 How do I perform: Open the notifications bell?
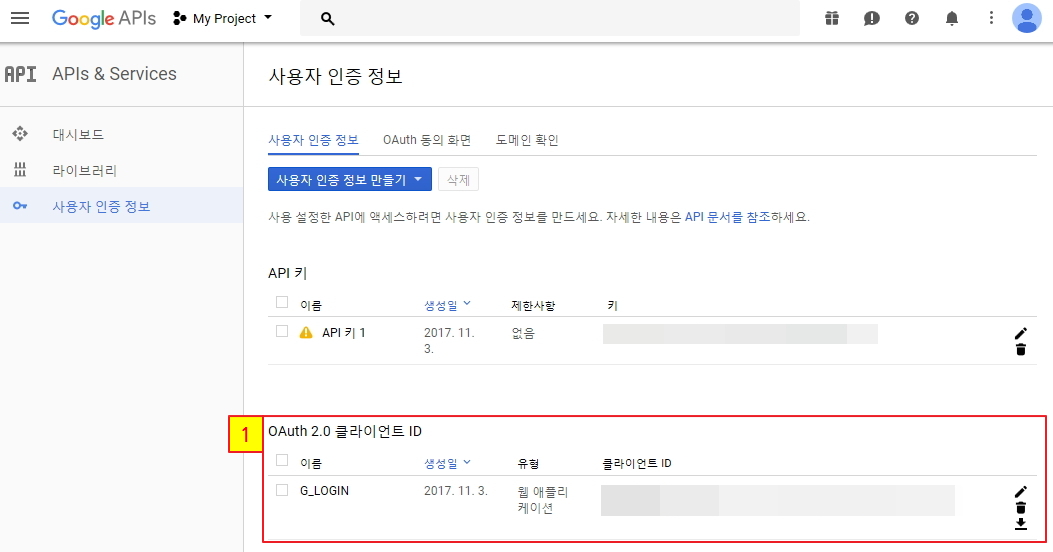click(952, 18)
